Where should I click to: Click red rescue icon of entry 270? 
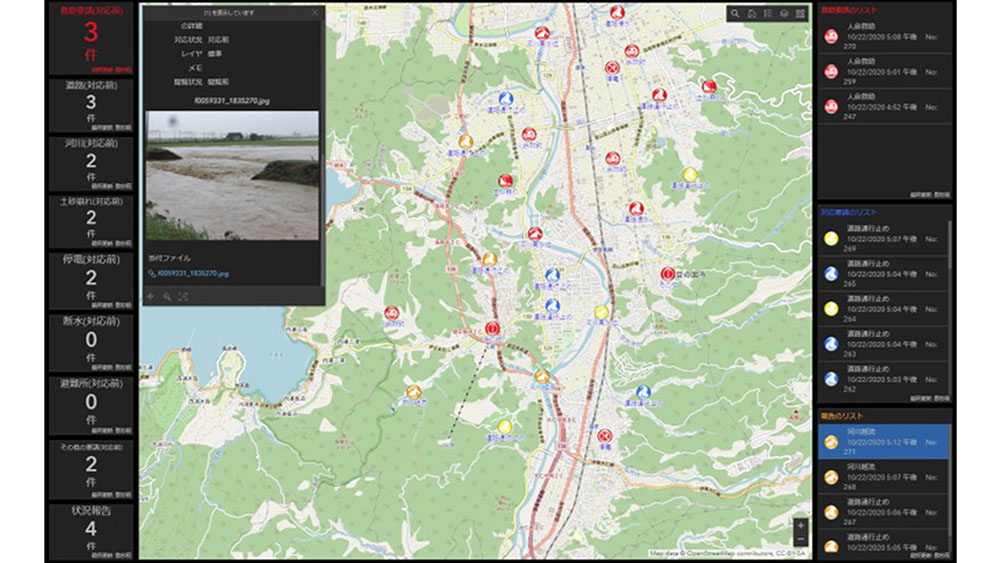click(831, 36)
